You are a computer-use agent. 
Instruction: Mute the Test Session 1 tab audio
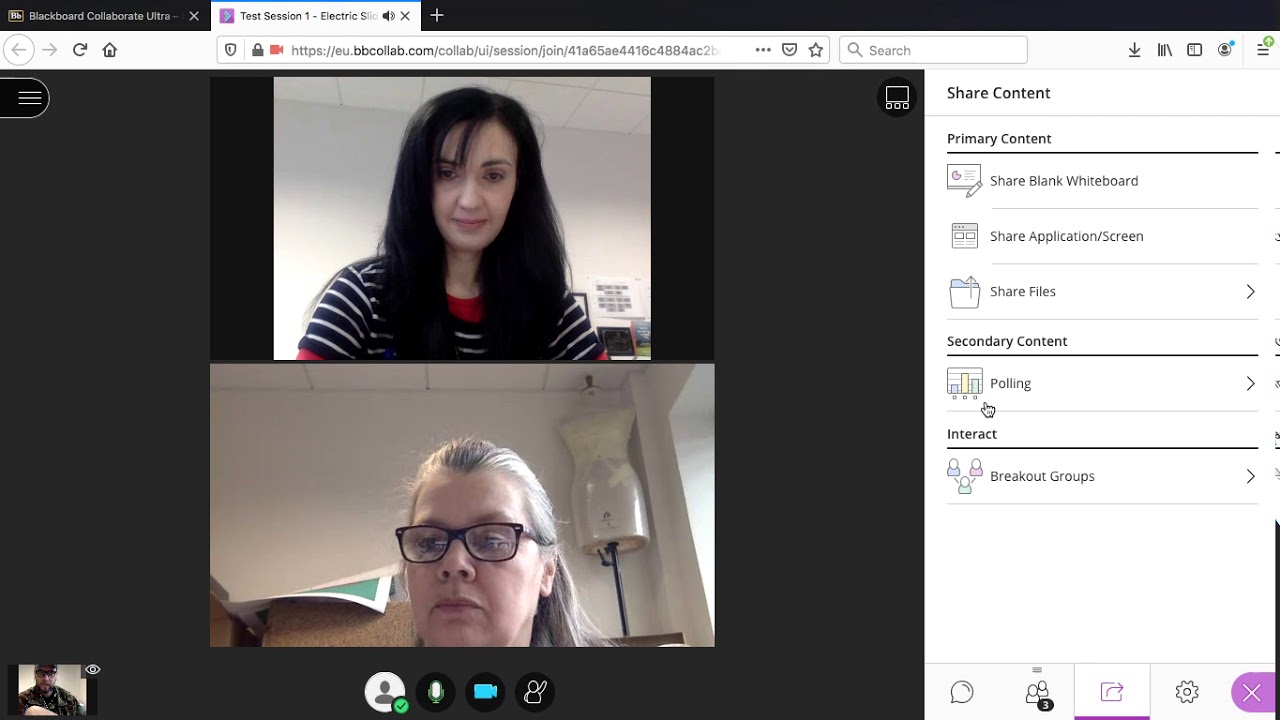click(x=388, y=16)
